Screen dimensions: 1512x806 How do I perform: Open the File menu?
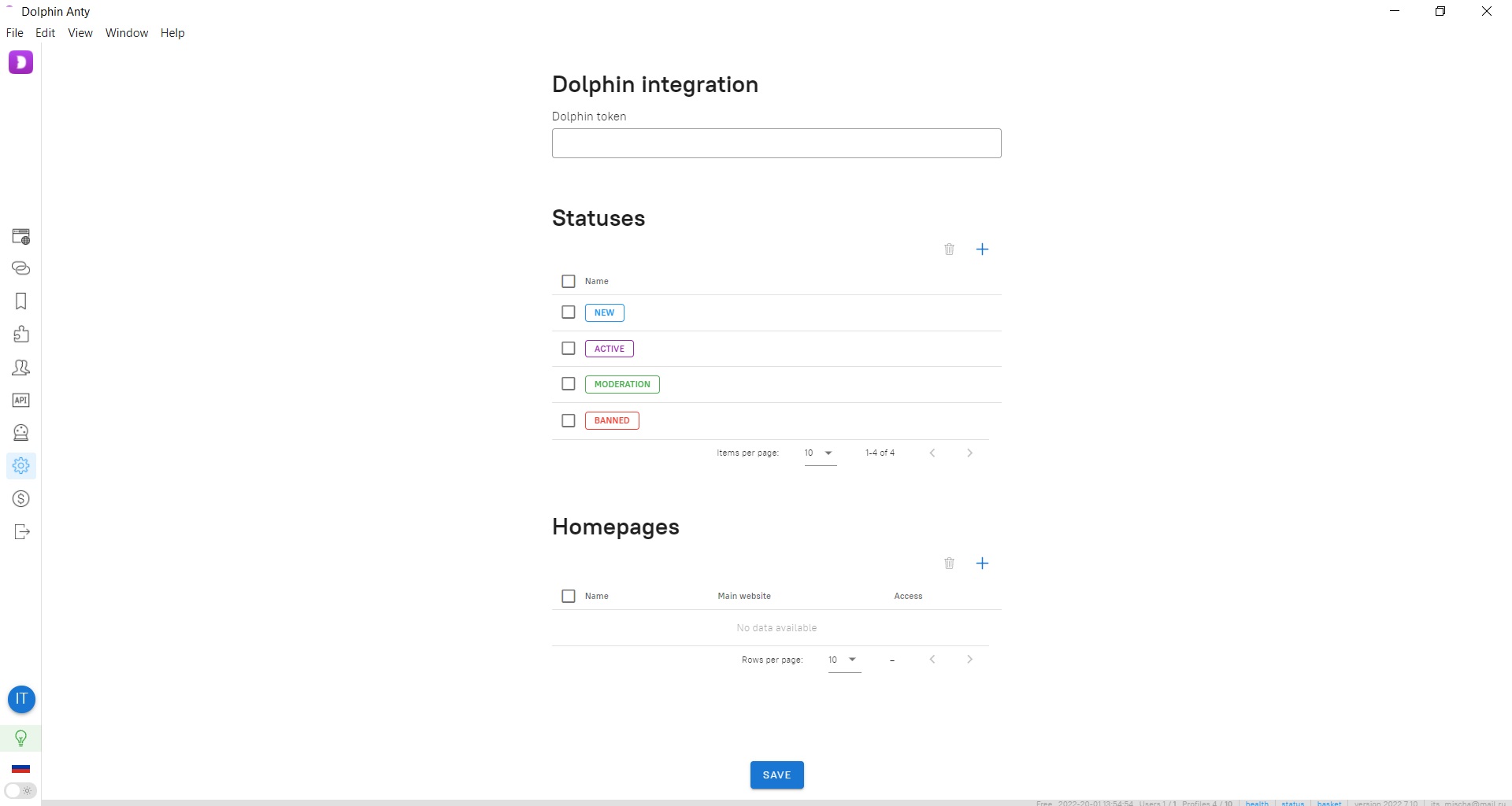pos(15,33)
